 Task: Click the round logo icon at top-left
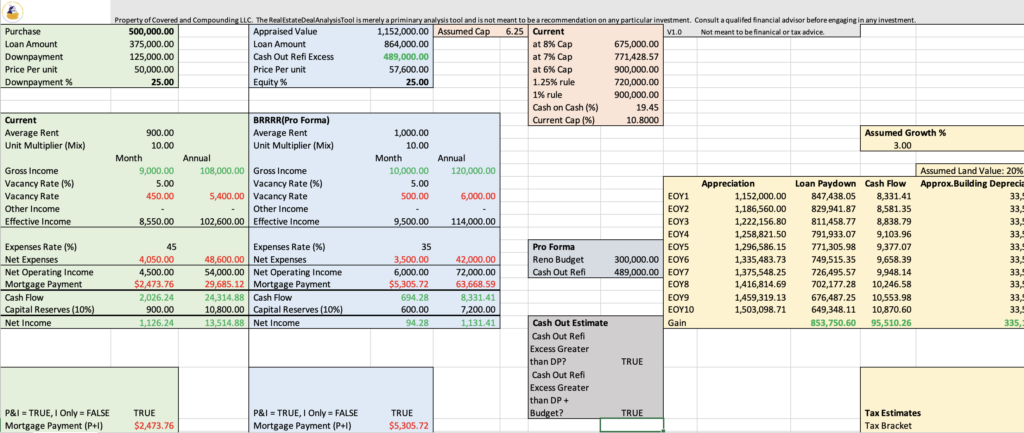point(14,10)
